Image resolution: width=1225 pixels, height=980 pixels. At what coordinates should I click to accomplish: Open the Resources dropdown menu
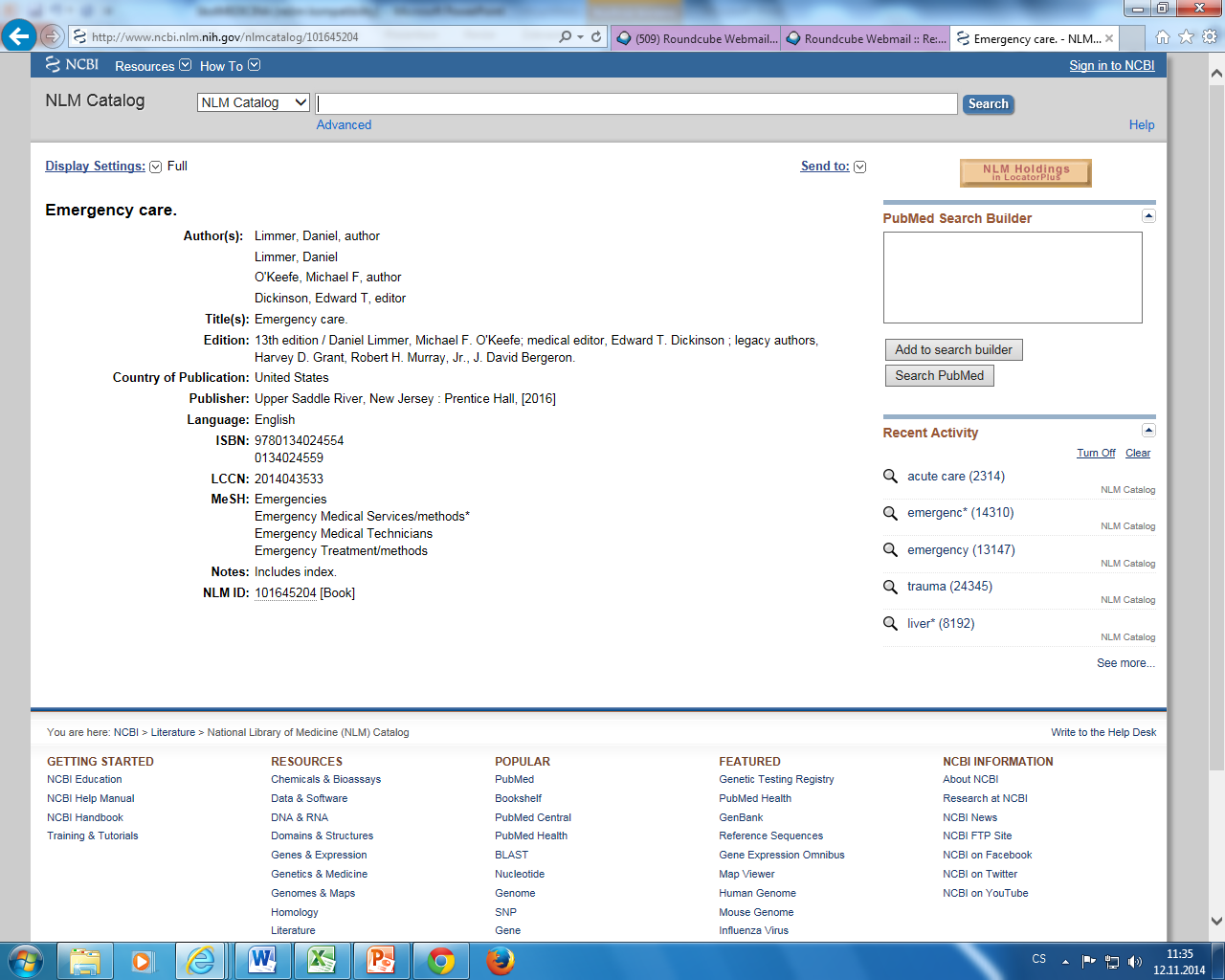pos(153,66)
